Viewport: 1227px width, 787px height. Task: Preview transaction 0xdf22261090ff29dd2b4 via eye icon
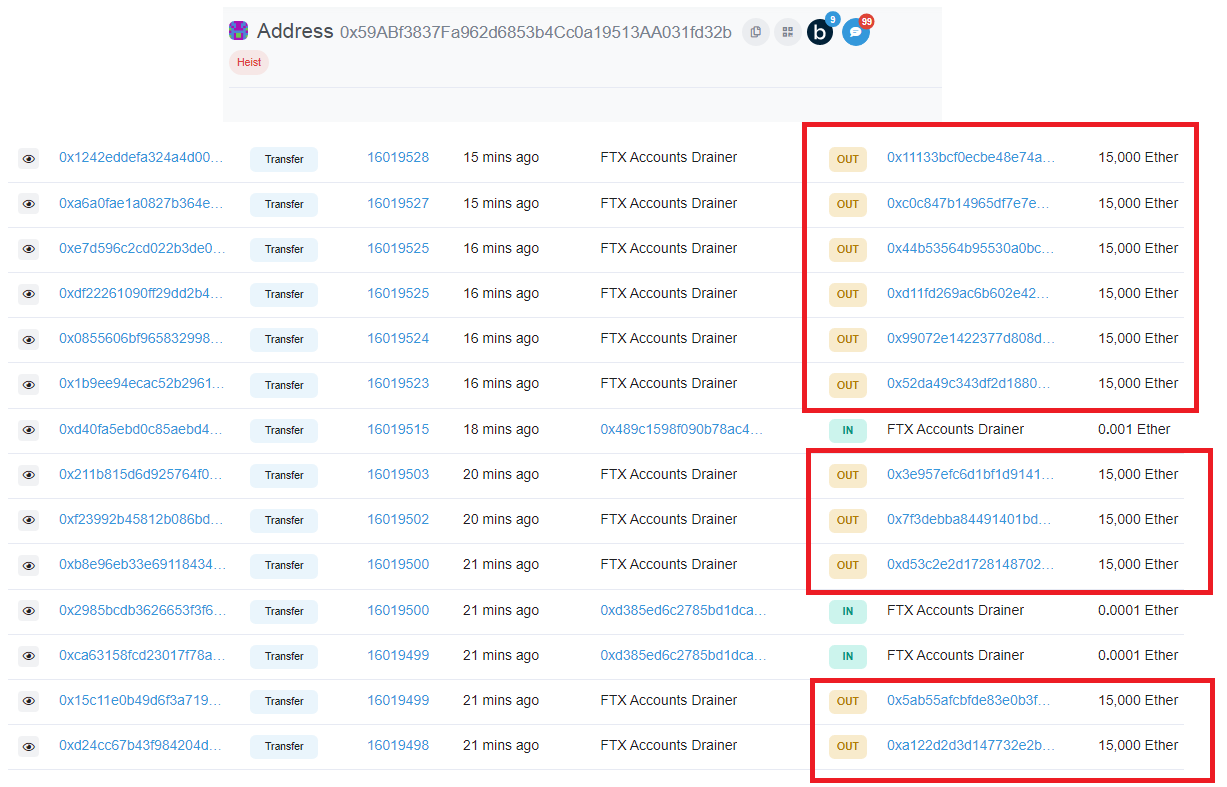click(x=29, y=294)
